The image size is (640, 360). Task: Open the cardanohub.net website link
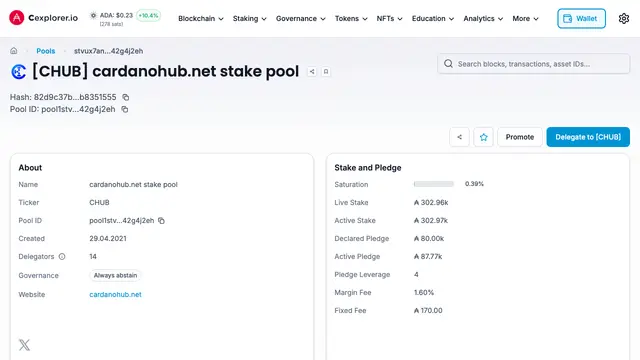(116, 294)
